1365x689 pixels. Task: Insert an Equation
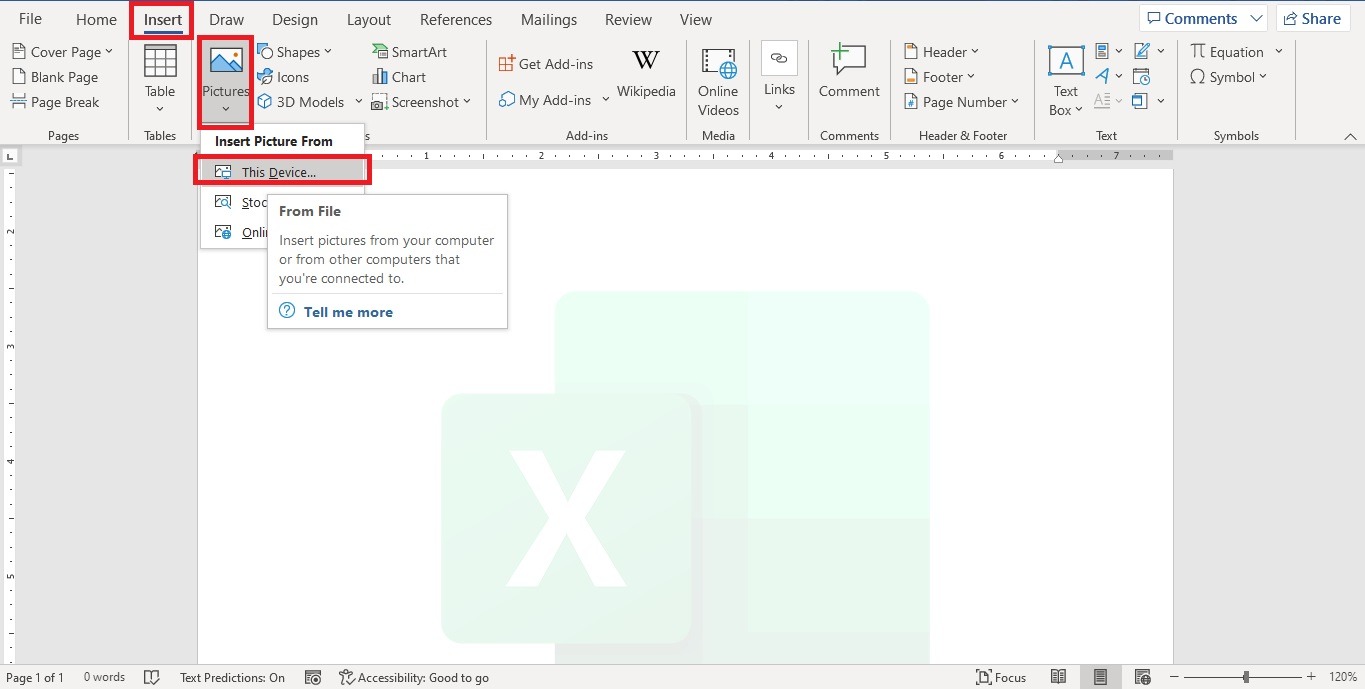(1227, 52)
